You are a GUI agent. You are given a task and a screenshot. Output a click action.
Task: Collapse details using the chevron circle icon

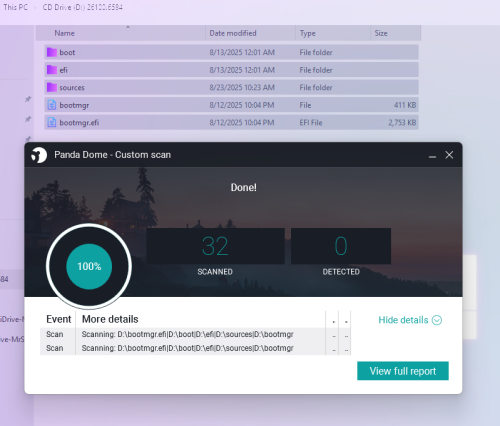[x=437, y=320]
